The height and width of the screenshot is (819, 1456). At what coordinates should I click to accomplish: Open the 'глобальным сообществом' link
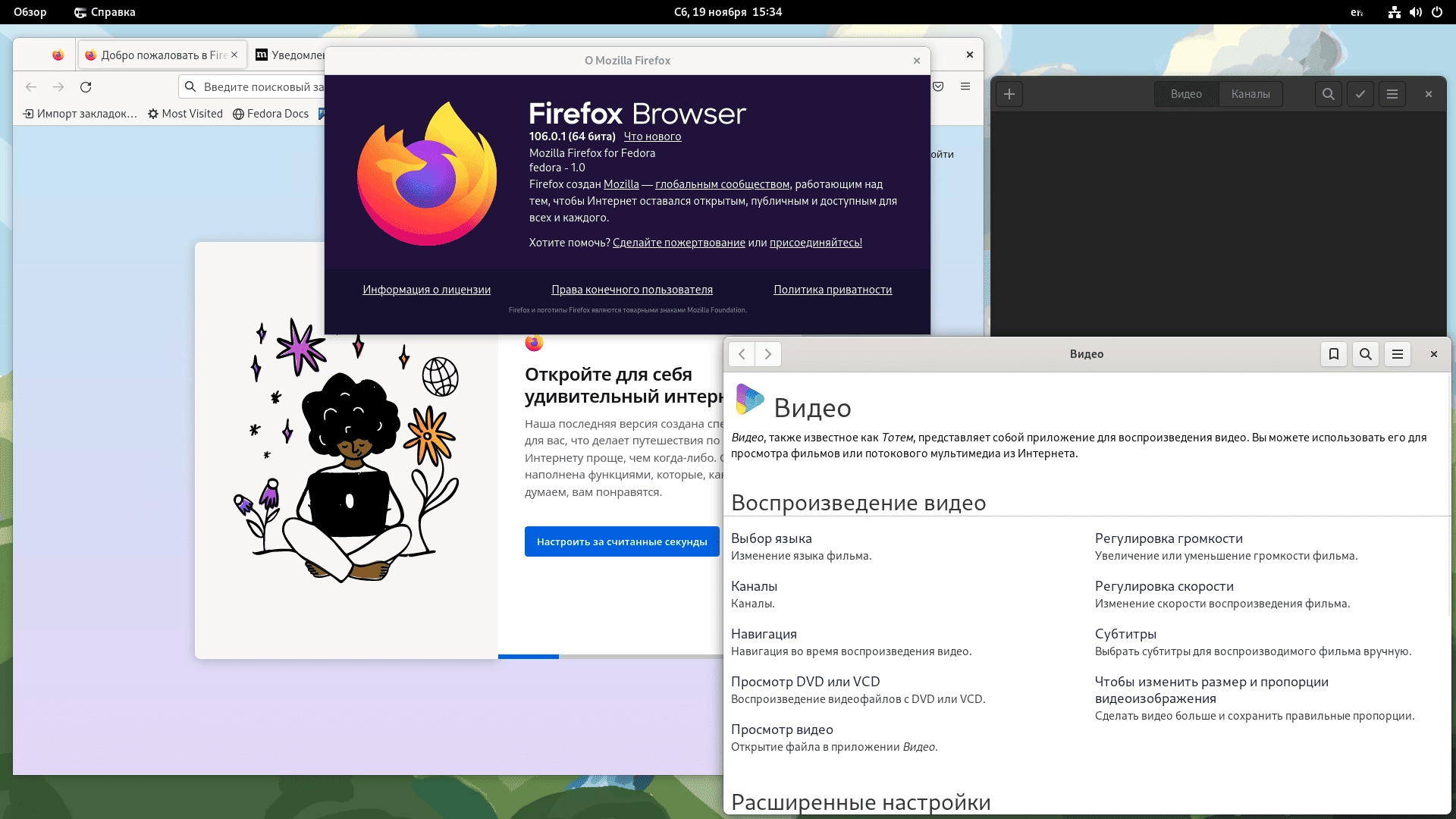point(722,184)
